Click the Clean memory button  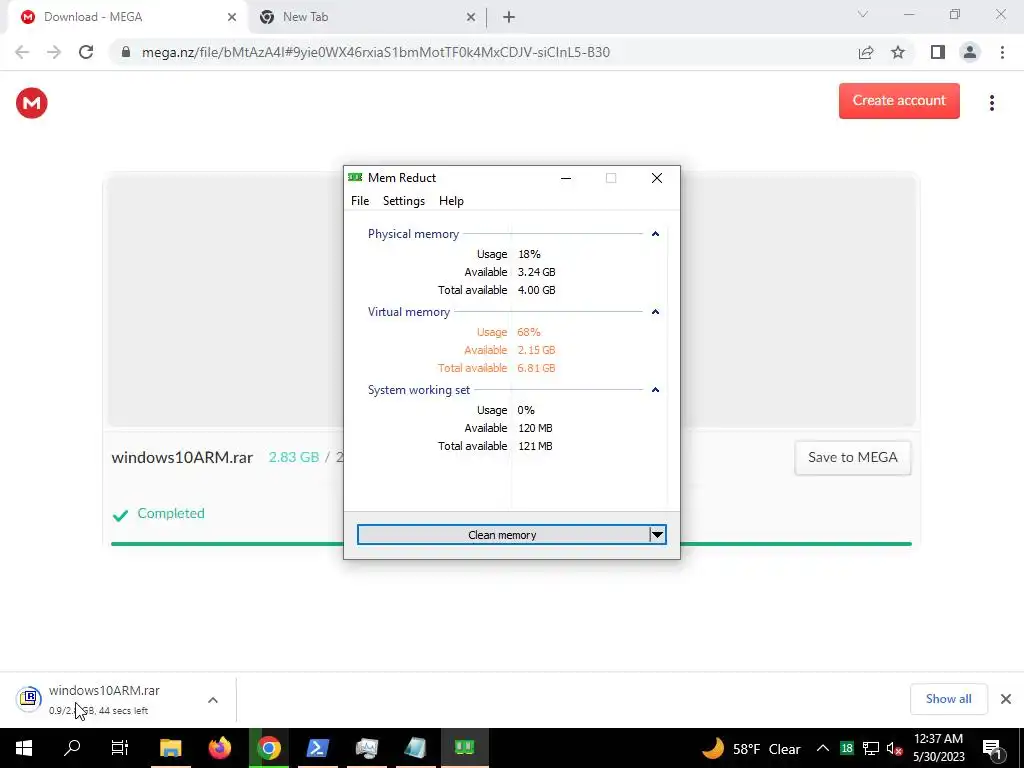[x=502, y=535]
